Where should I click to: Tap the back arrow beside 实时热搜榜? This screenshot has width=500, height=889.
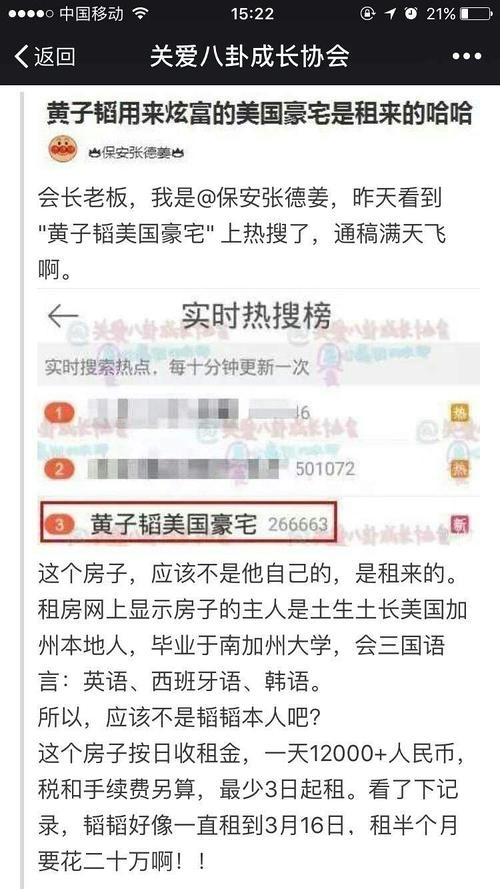(x=62, y=316)
